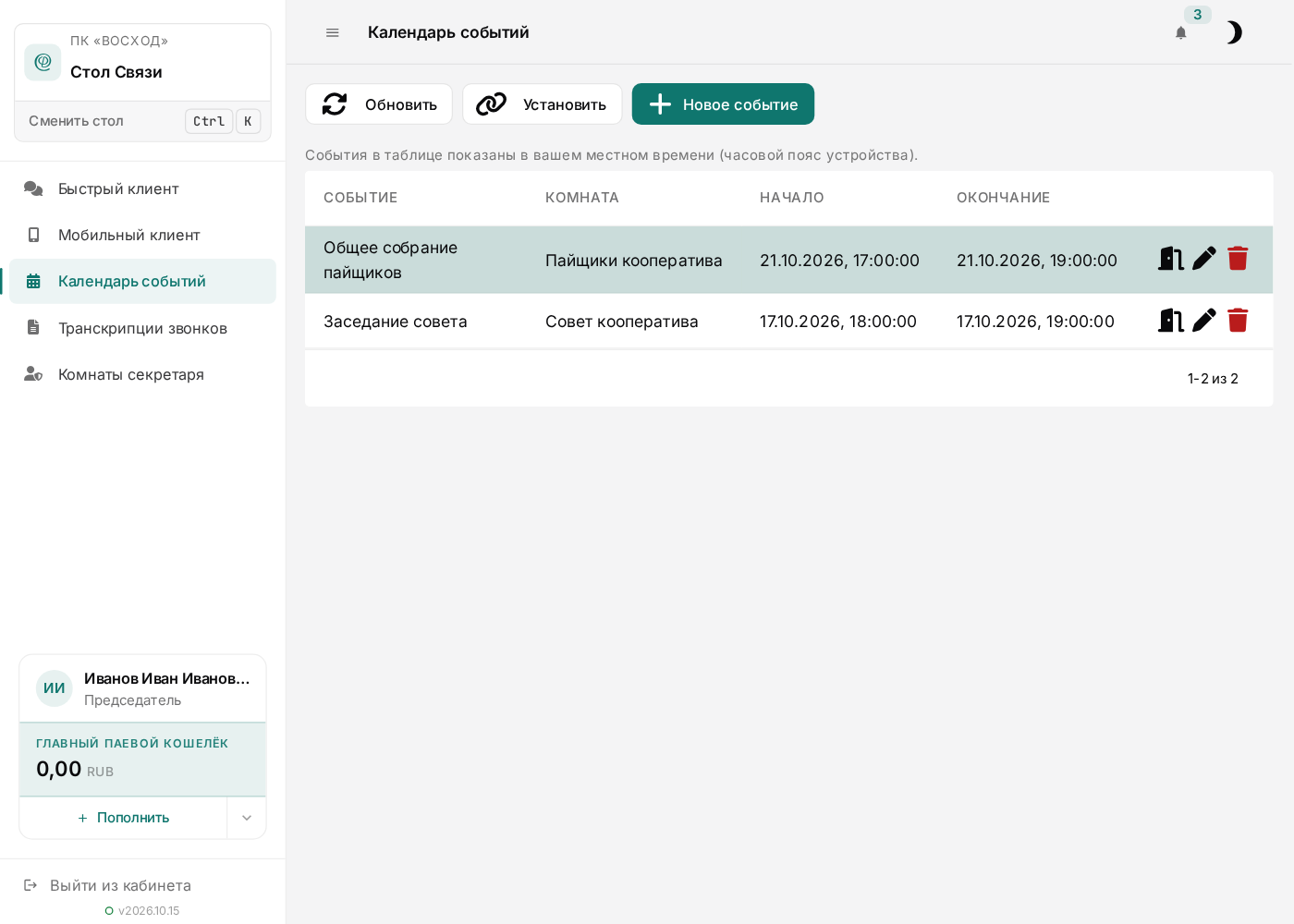
Task: Click the version label v2026.10.15
Action: coord(149,911)
